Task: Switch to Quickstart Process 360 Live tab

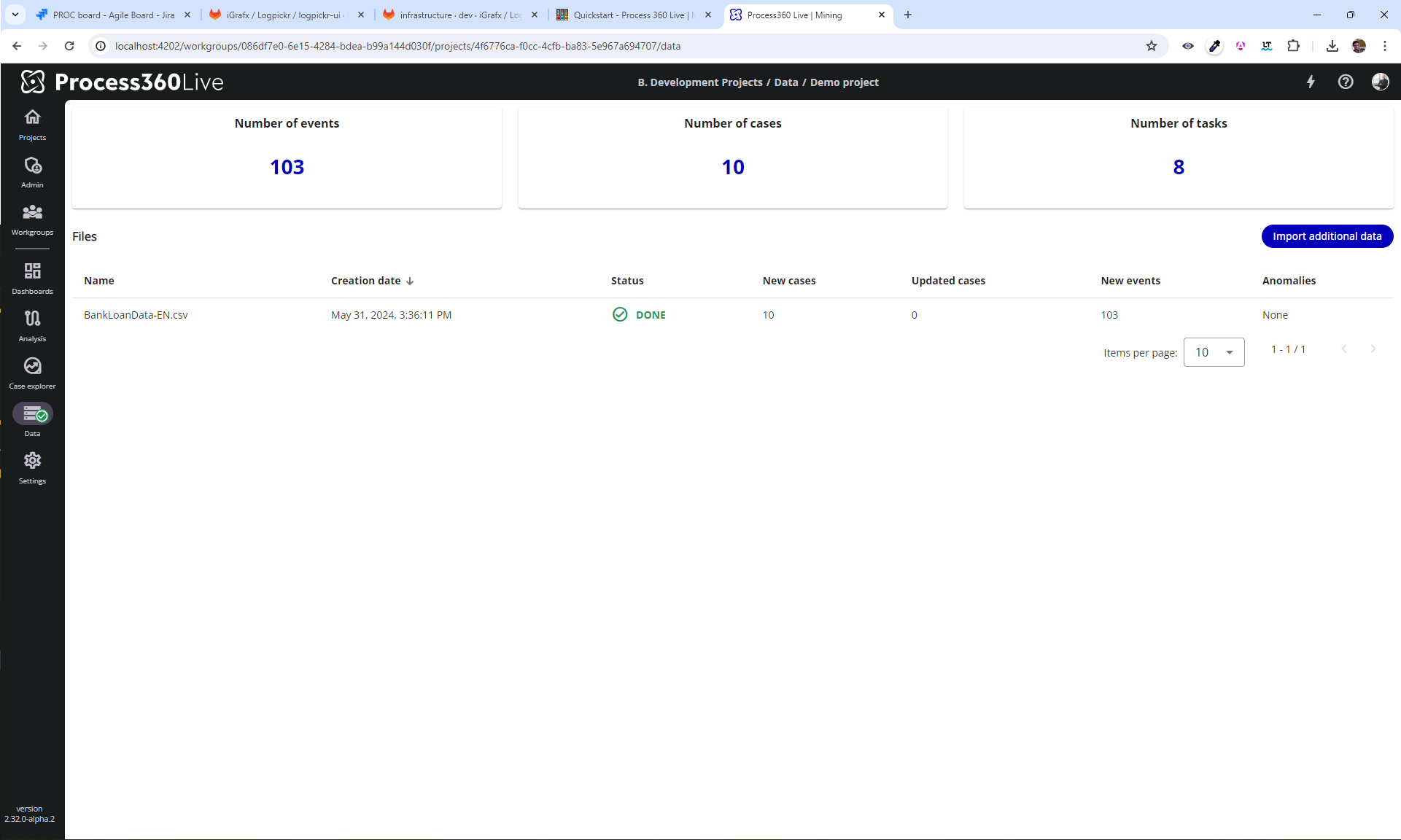Action: 634,15
